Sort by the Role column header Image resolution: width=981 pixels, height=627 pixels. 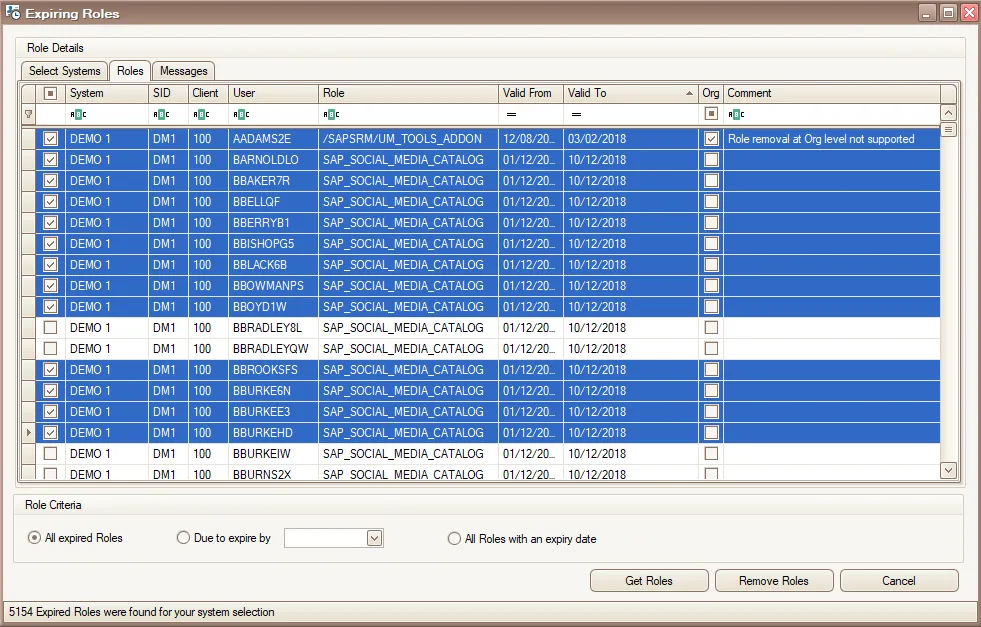point(408,93)
